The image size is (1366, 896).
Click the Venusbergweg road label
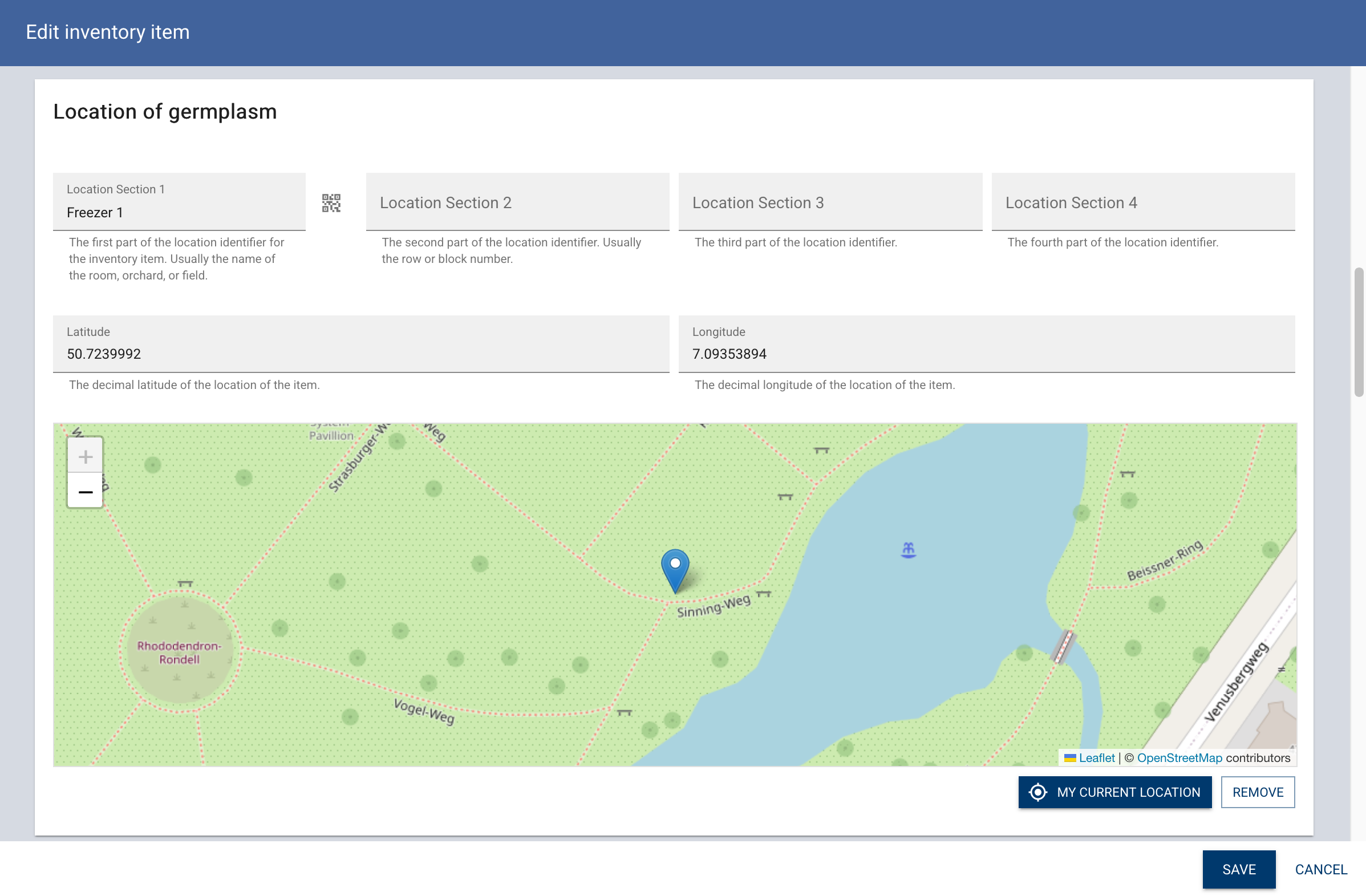click(x=1236, y=682)
